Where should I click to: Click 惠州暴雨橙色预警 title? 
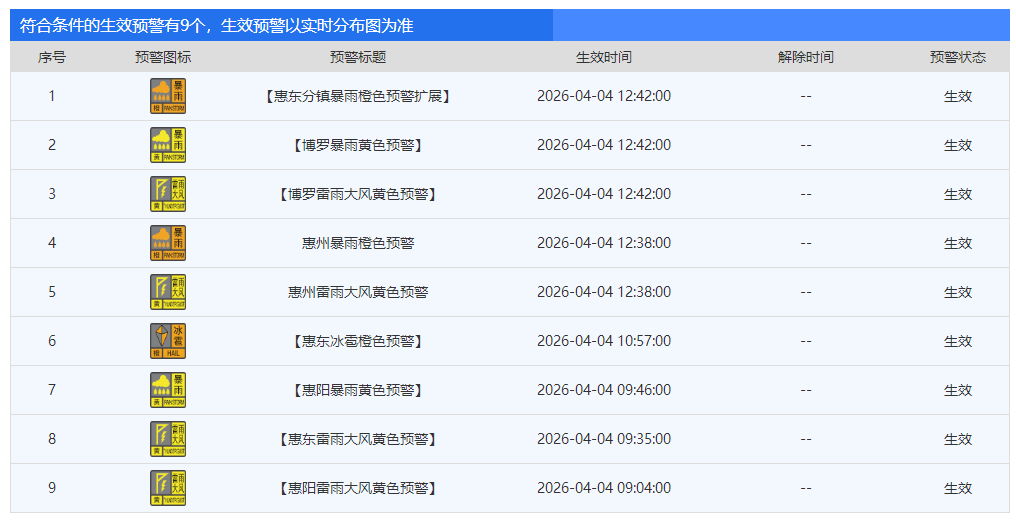click(358, 243)
